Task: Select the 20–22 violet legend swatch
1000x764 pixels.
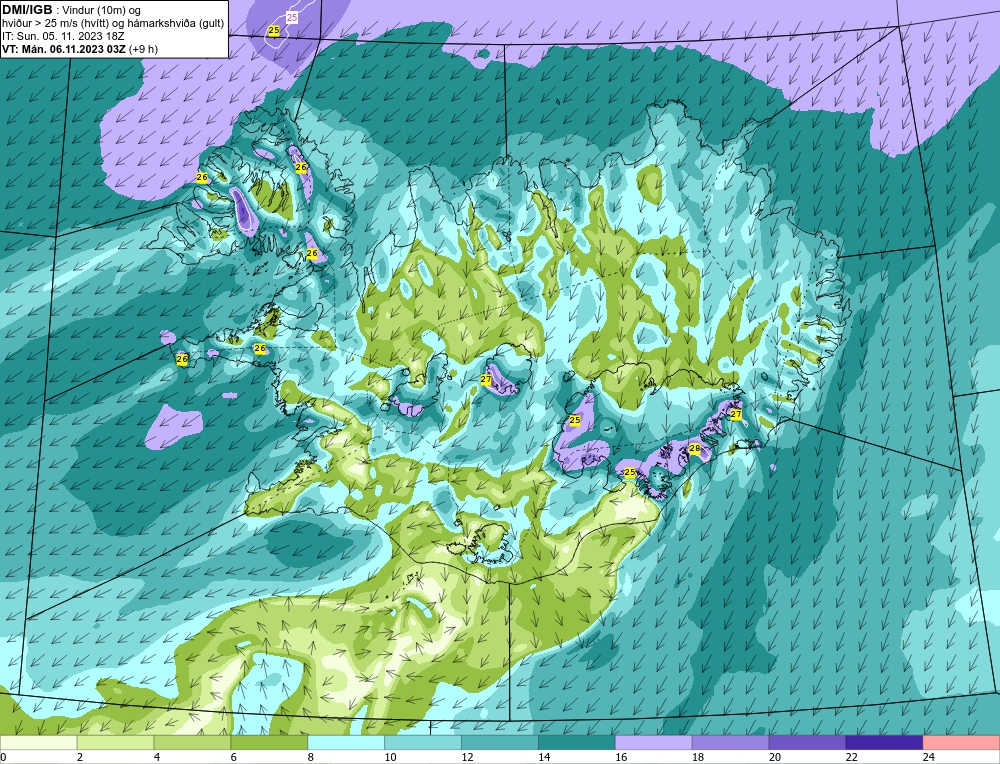Action: (807, 743)
